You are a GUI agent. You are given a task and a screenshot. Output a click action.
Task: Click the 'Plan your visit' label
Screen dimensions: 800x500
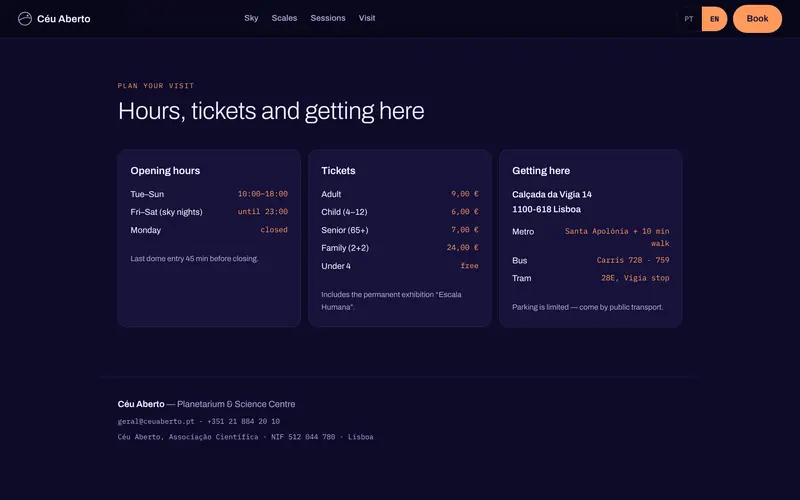[156, 86]
